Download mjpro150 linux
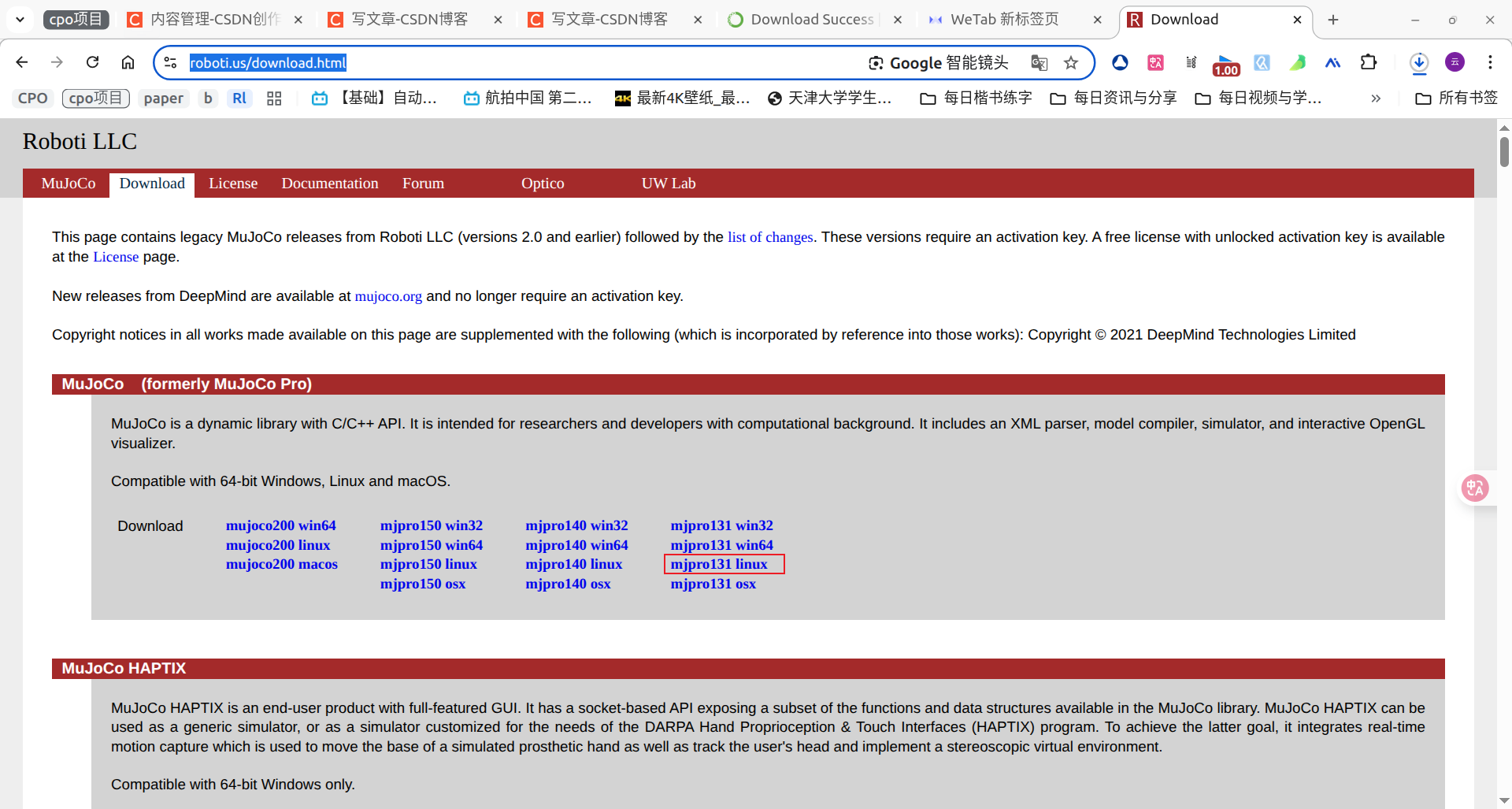This screenshot has height=809, width=1512. (428, 564)
